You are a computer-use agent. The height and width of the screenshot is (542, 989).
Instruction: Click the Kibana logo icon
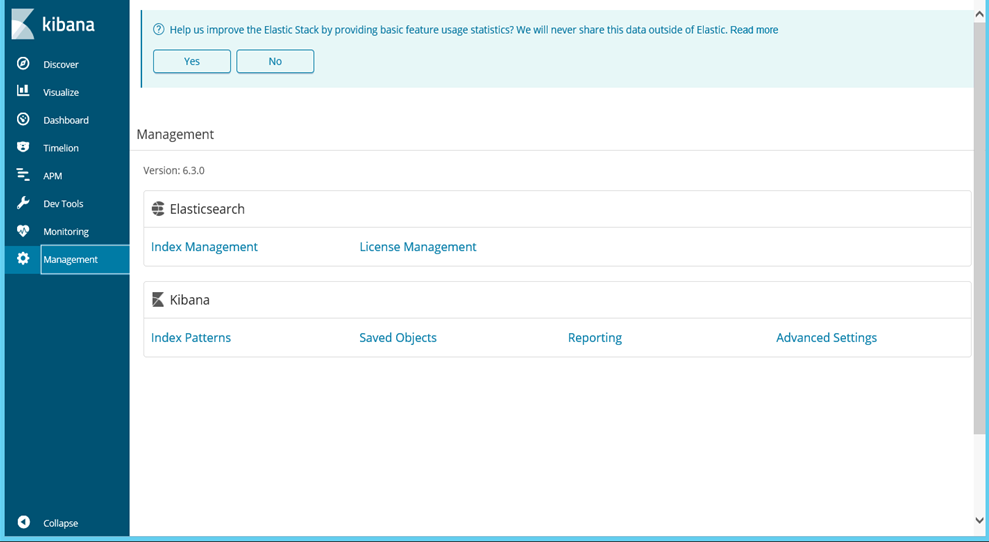23,24
